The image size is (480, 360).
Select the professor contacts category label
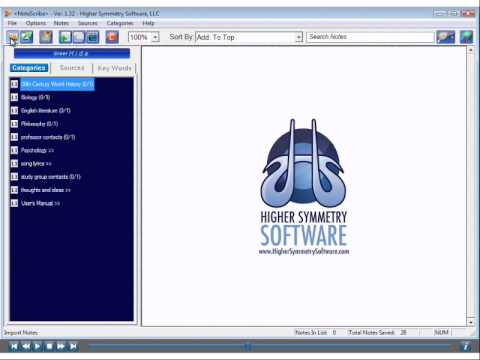48,137
